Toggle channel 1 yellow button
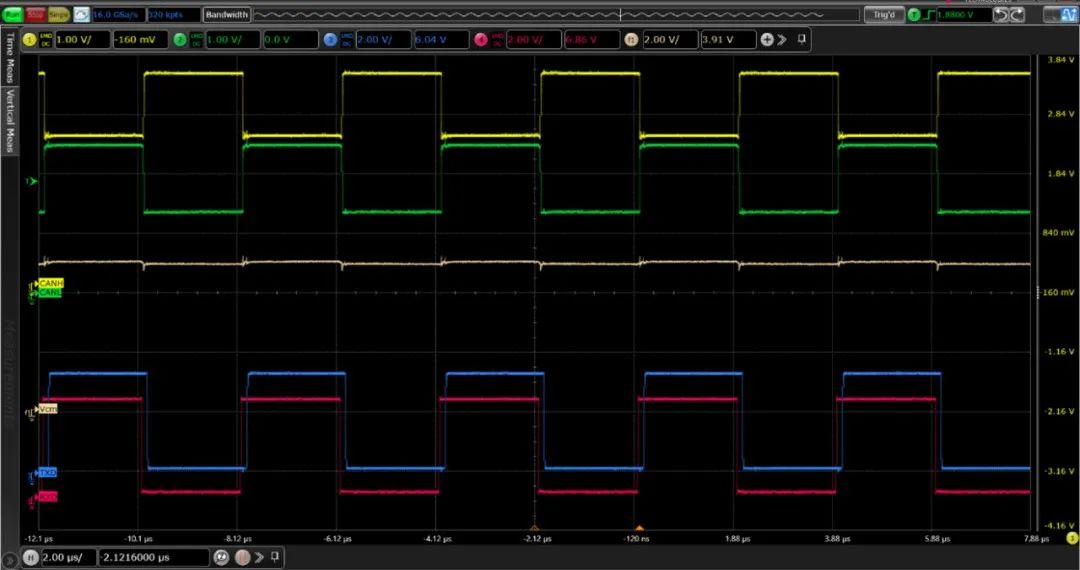 click(x=29, y=40)
